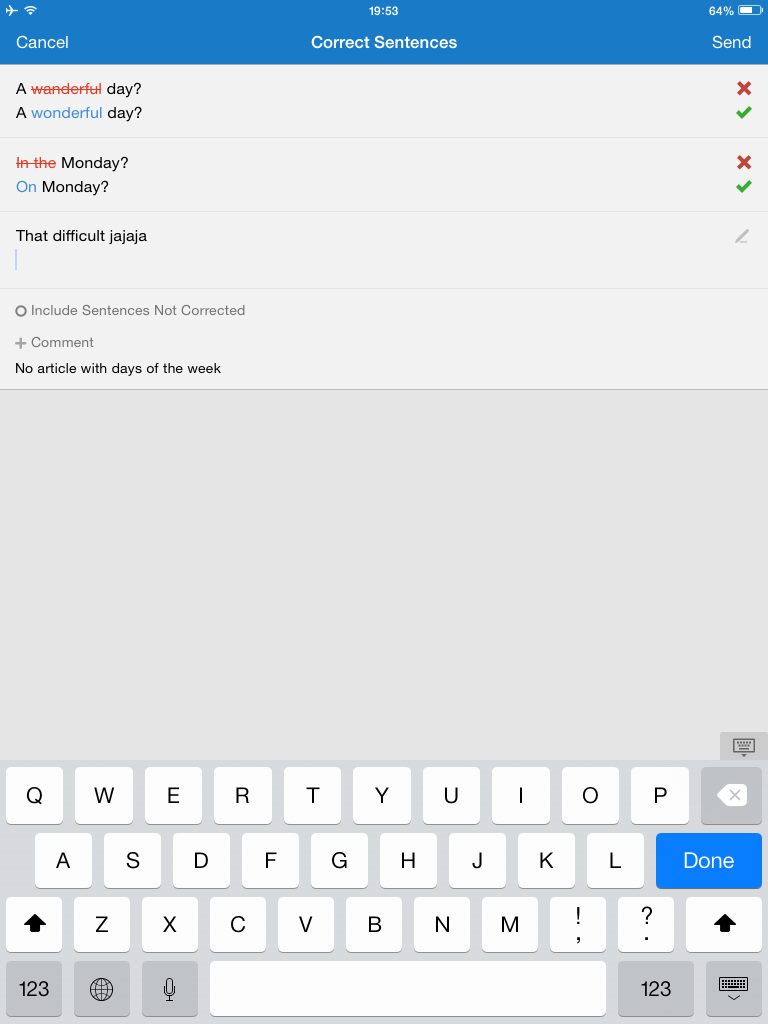The height and width of the screenshot is (1024, 768).
Task: Tap the pencil edit icon for jajaja sentence
Action: coord(742,236)
